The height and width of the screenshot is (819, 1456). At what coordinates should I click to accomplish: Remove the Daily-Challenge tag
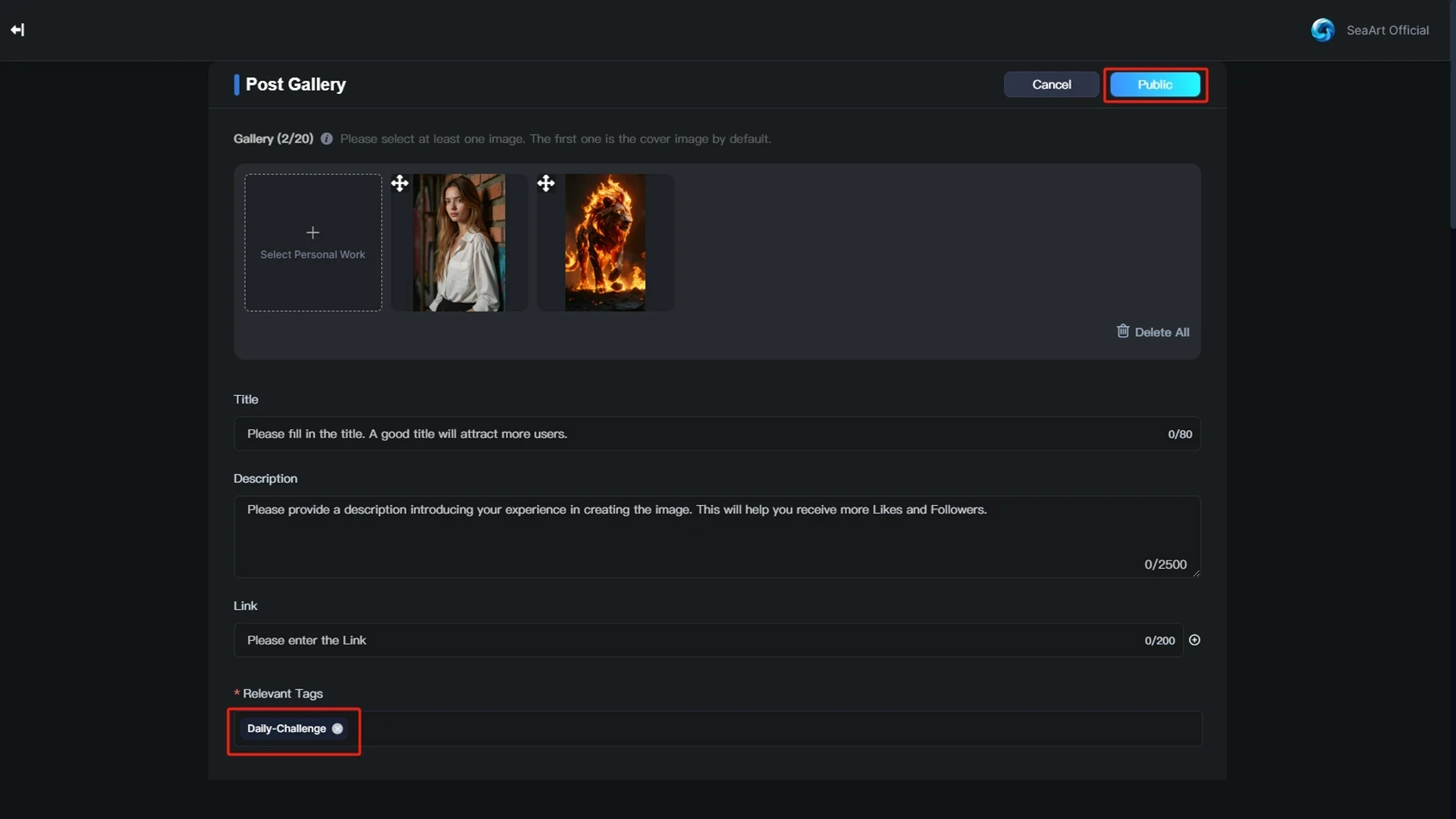(337, 729)
